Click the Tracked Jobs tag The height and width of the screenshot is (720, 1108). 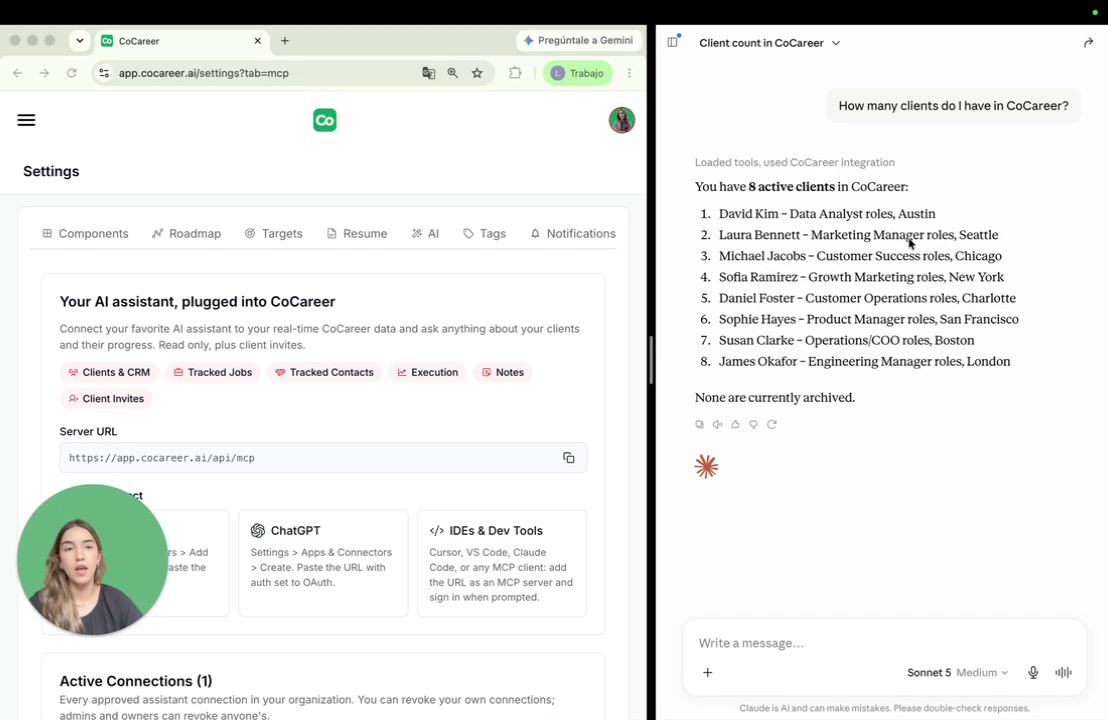(213, 372)
